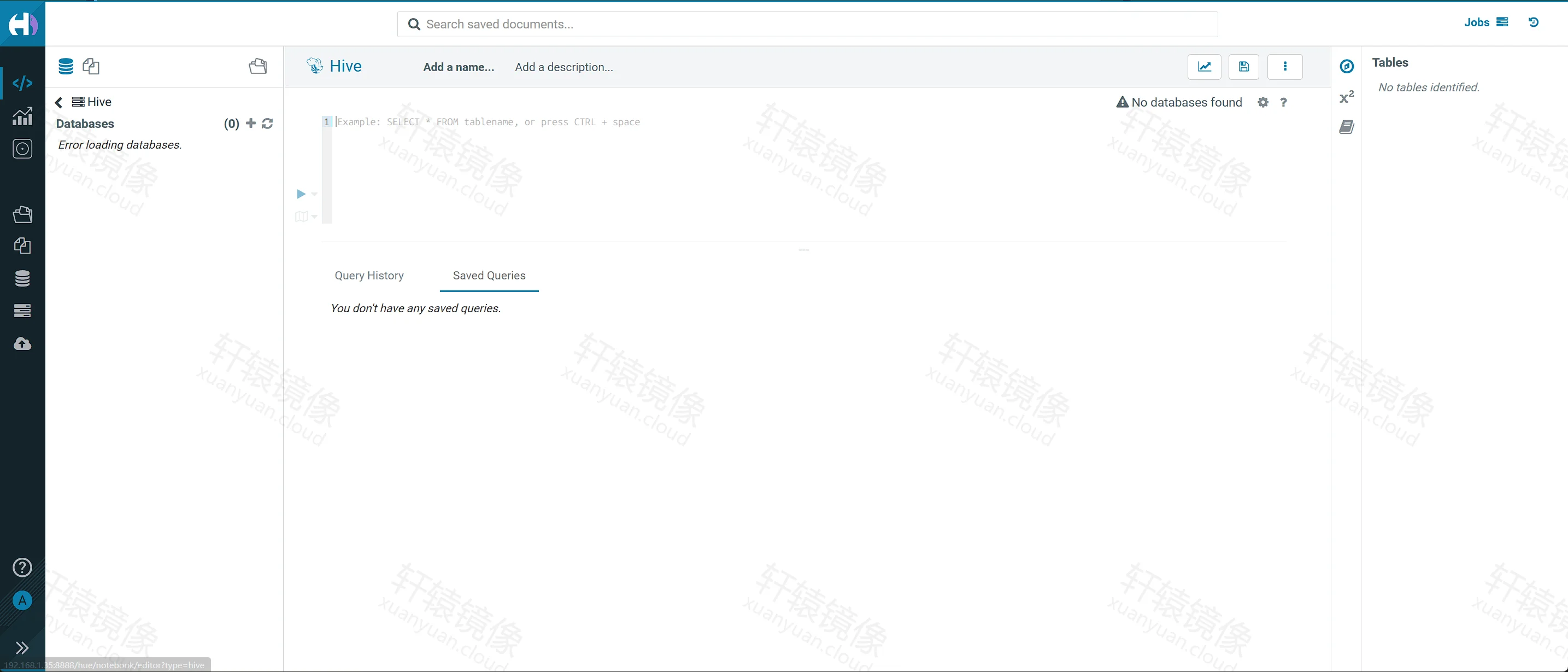Switch to the Query History tab

[369, 276]
